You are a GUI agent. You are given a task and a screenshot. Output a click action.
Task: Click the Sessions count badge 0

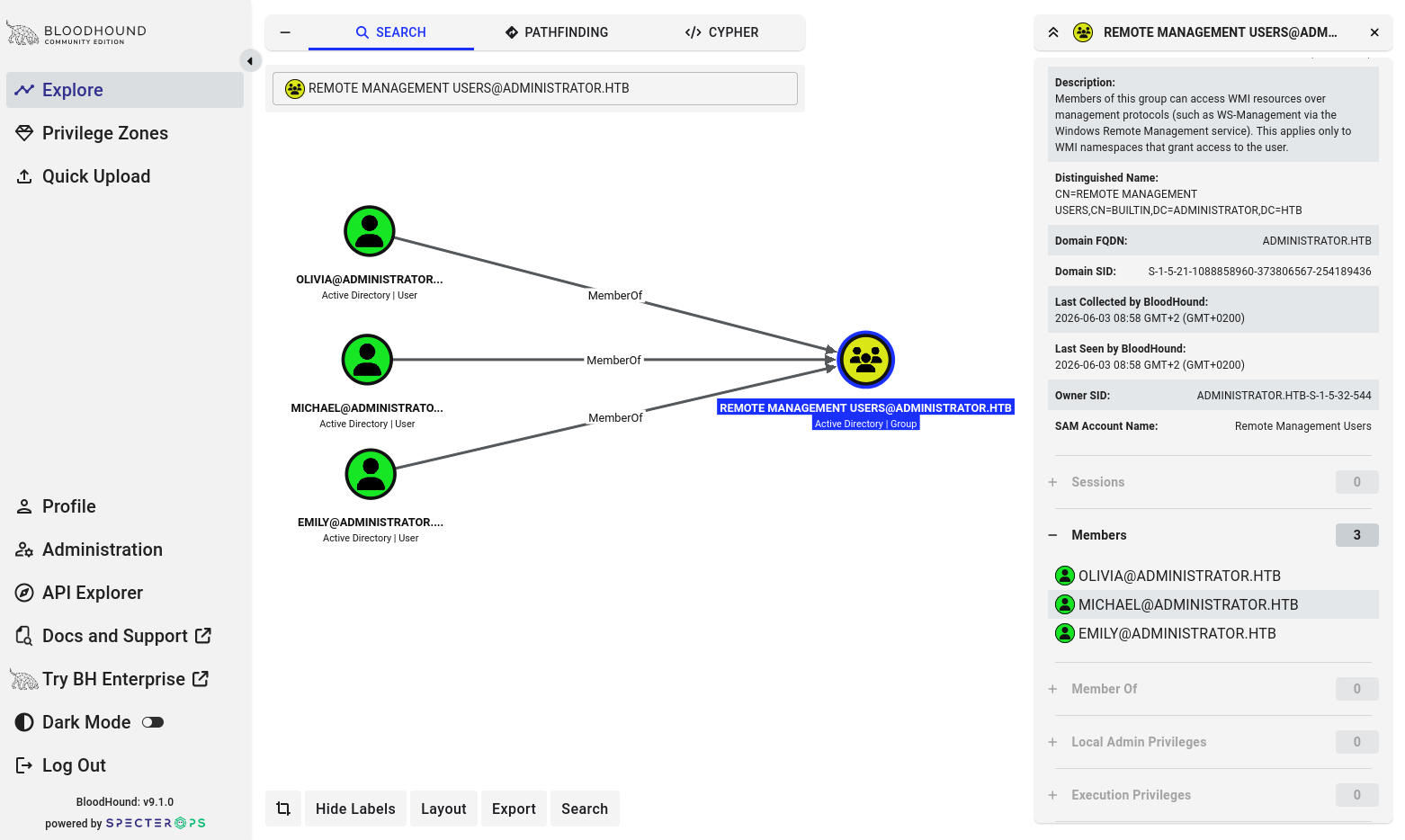point(1357,482)
